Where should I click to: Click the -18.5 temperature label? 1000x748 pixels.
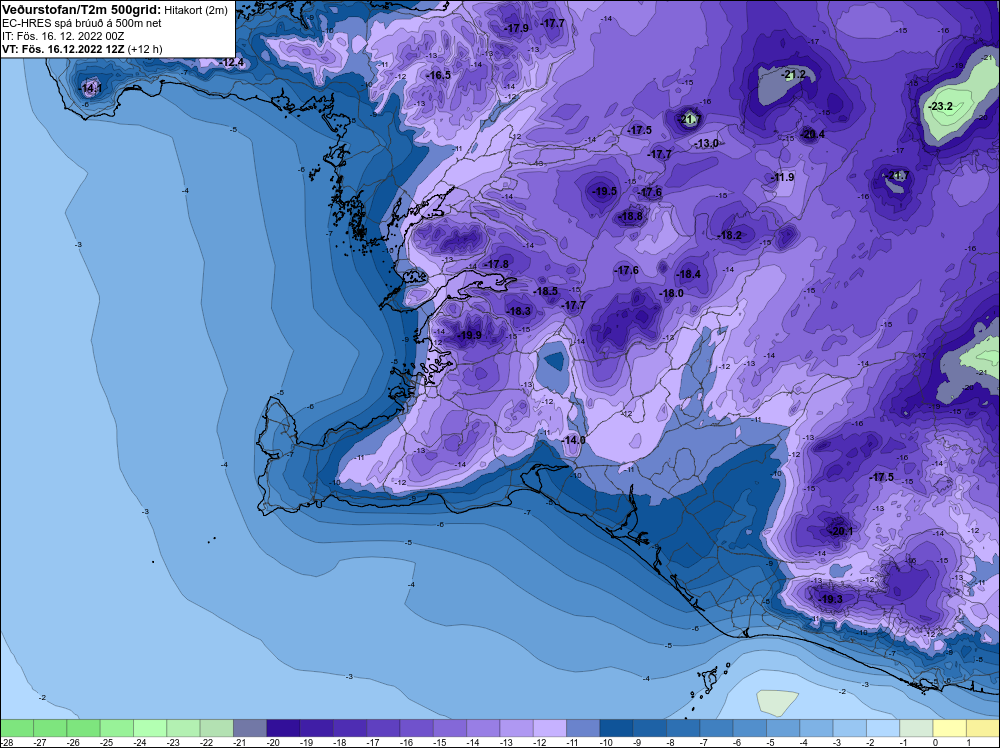(x=546, y=291)
